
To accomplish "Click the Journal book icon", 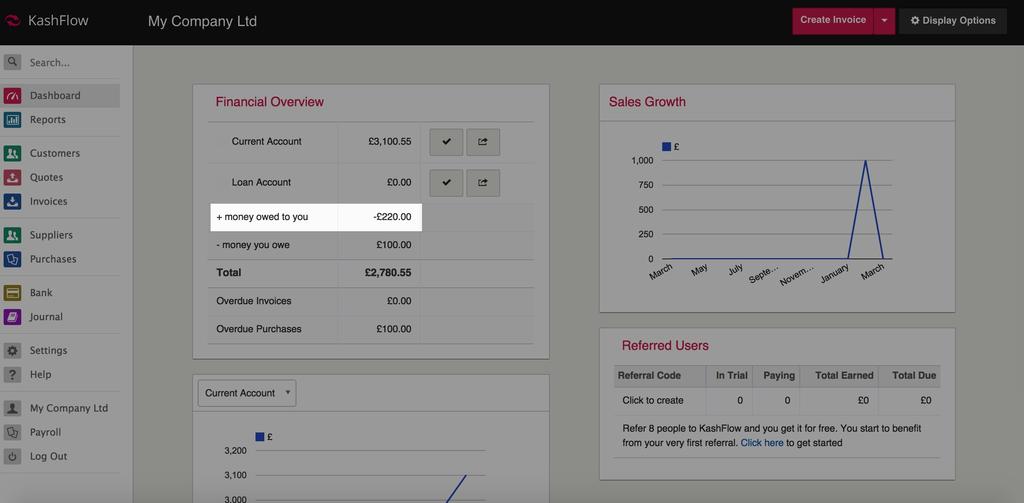I will coord(12,317).
